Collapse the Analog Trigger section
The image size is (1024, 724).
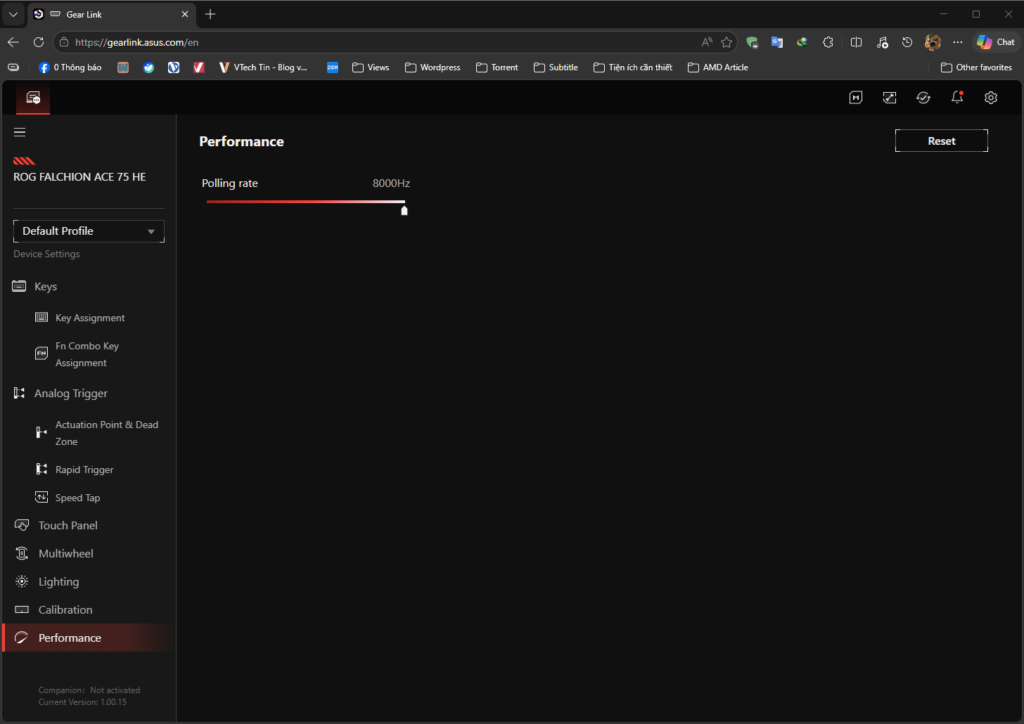click(70, 393)
